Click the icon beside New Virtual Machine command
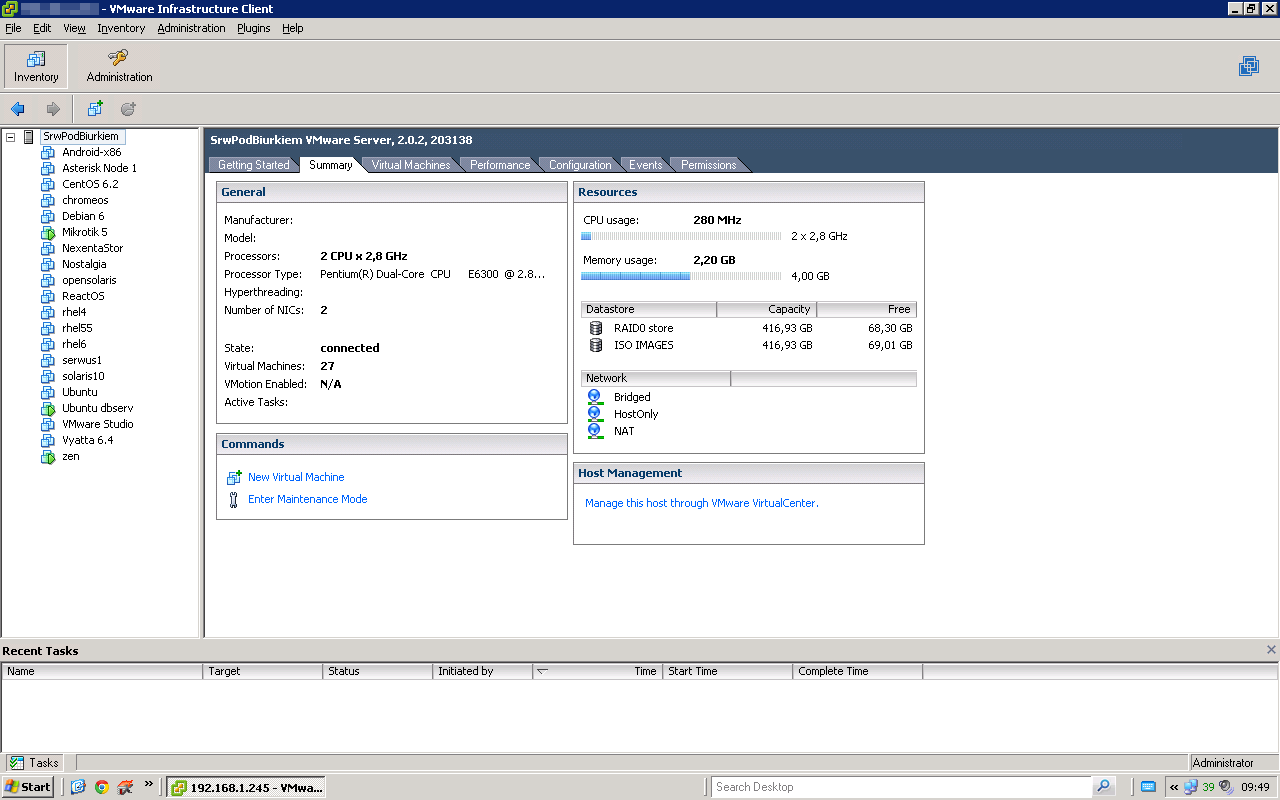 click(x=234, y=478)
